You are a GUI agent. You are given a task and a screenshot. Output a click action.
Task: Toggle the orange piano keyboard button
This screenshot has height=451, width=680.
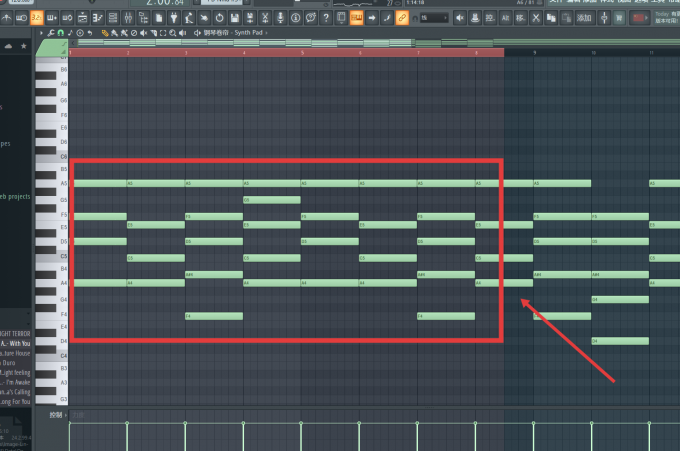coord(356,18)
